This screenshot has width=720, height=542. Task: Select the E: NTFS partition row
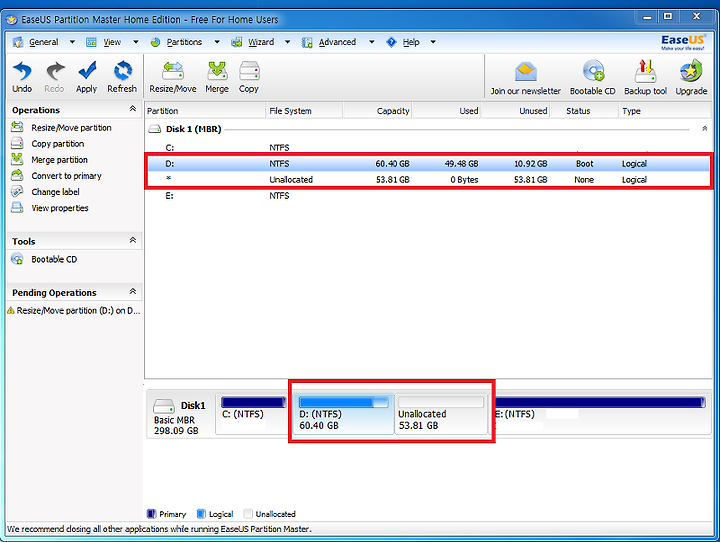[x=428, y=196]
